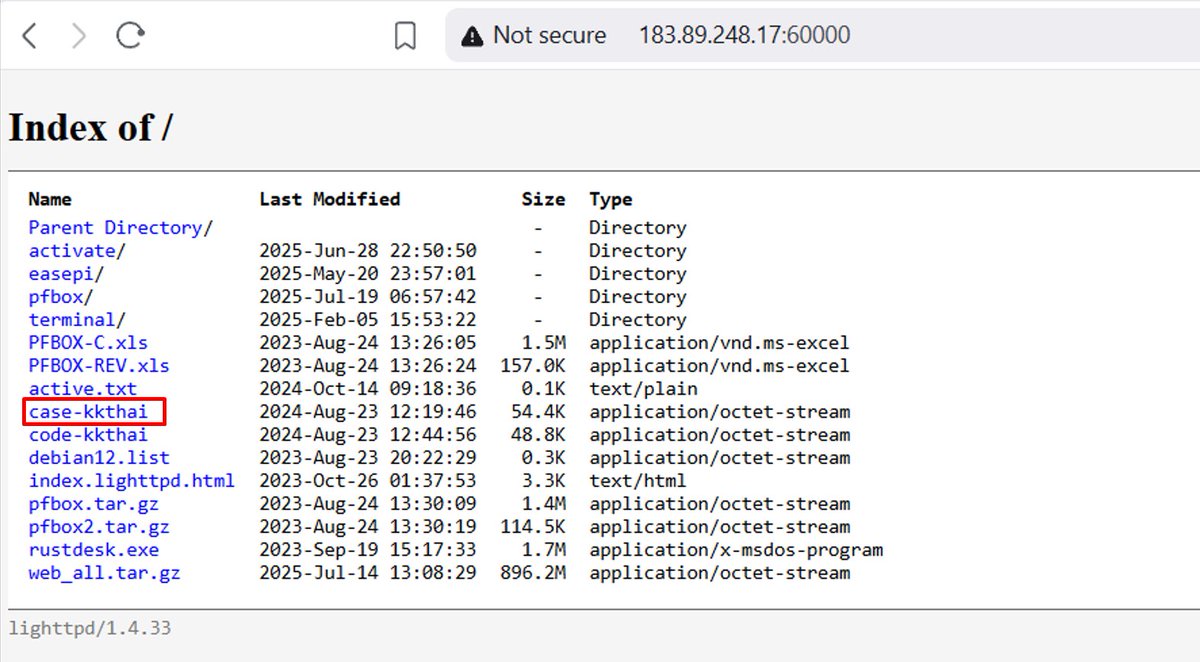Click the Not secure warning indicator
The width and height of the screenshot is (1200, 662).
pyautogui.click(x=533, y=35)
